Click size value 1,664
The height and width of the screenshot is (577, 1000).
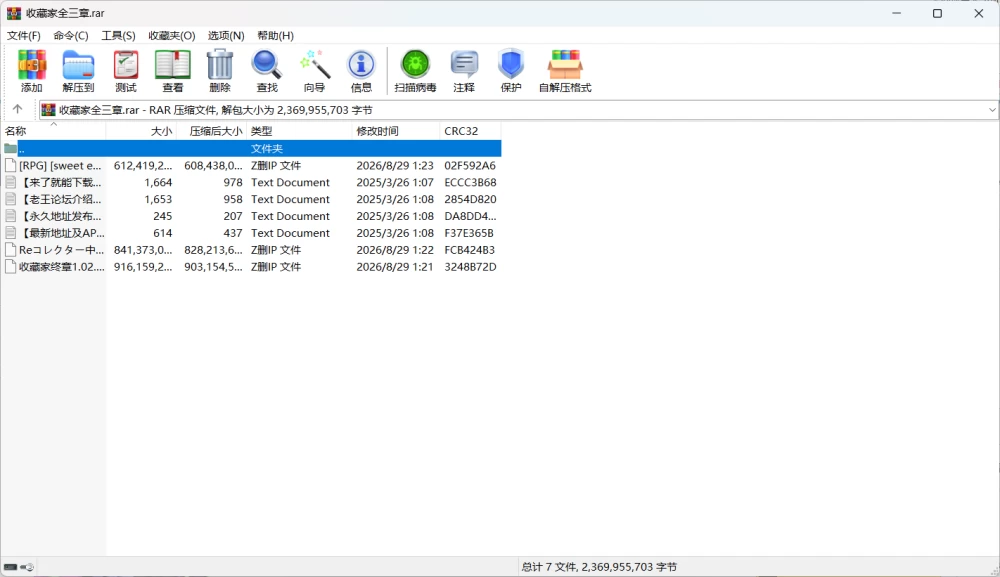158,182
